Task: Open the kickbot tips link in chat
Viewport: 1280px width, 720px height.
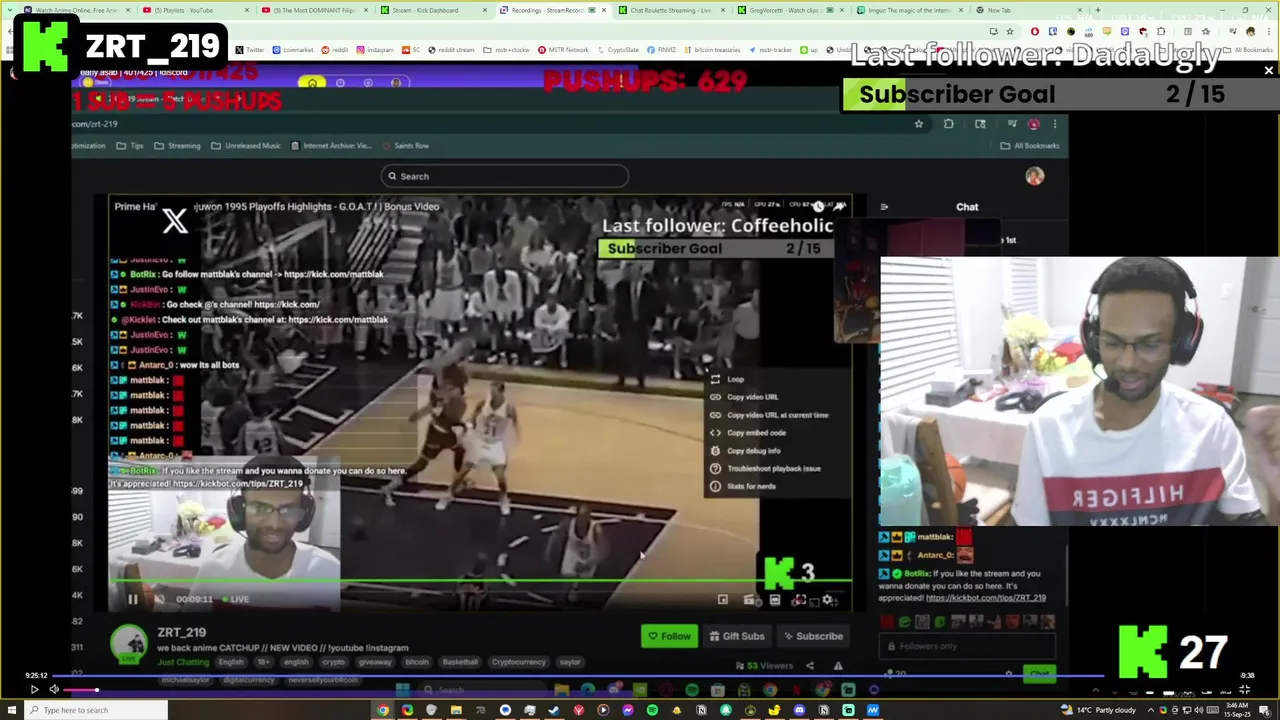Action: click(x=986, y=598)
